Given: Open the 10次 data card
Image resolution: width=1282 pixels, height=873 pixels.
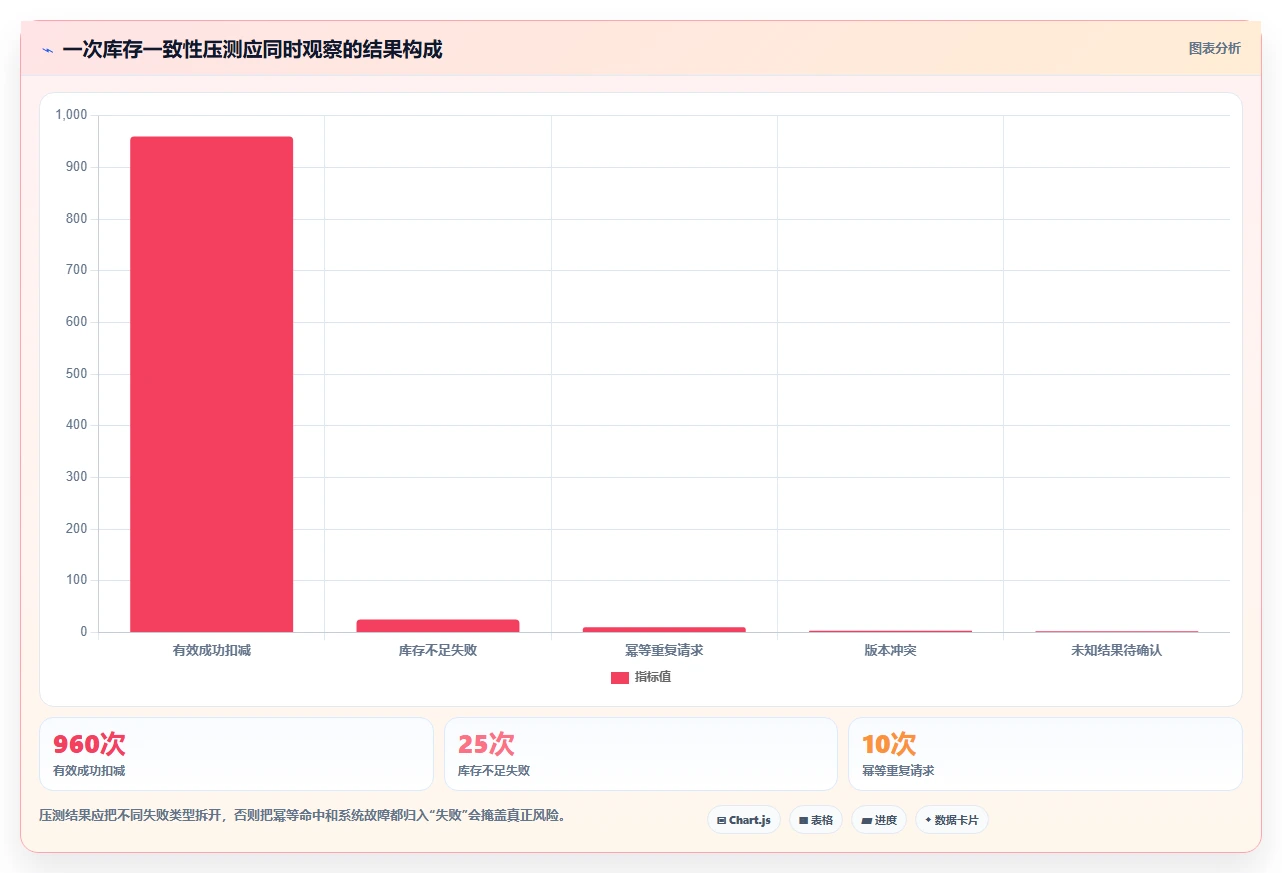Looking at the screenshot, I should 1045,754.
